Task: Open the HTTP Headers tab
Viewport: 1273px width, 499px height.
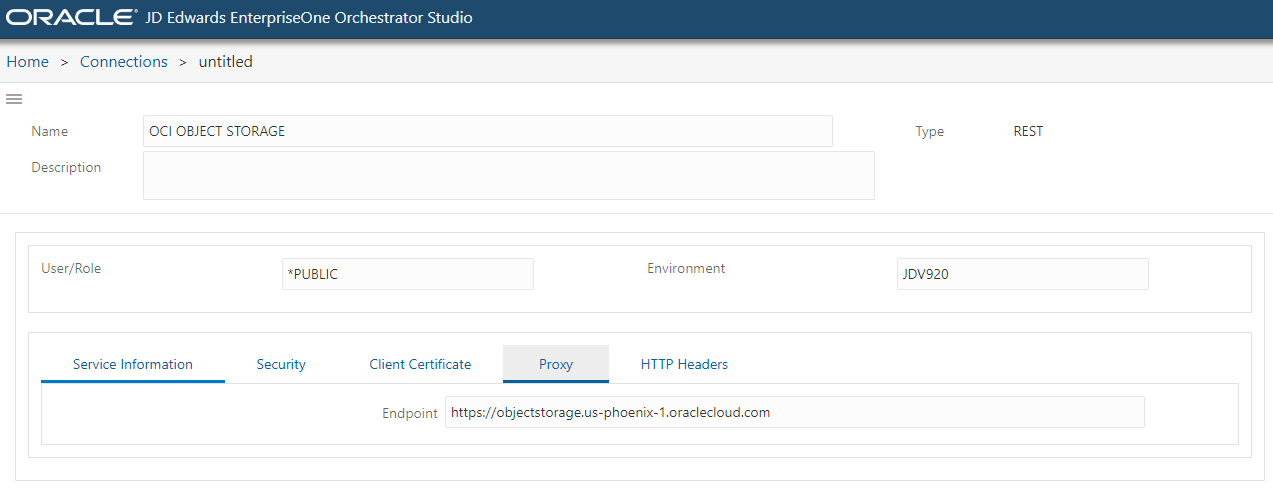Action: pos(684,364)
